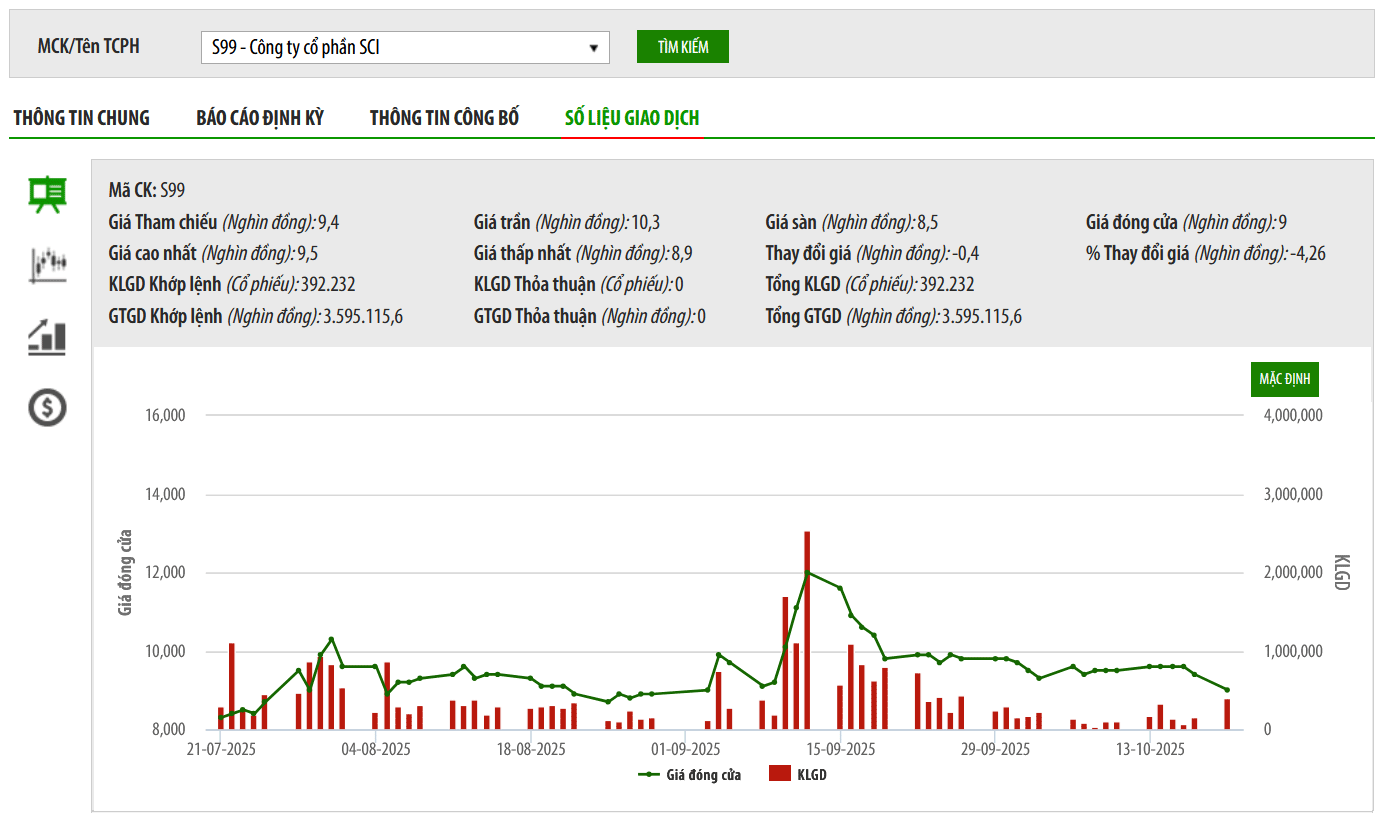Image resolution: width=1377 pixels, height=813 pixels.
Task: Click the green line marker in legend
Action: point(648,775)
